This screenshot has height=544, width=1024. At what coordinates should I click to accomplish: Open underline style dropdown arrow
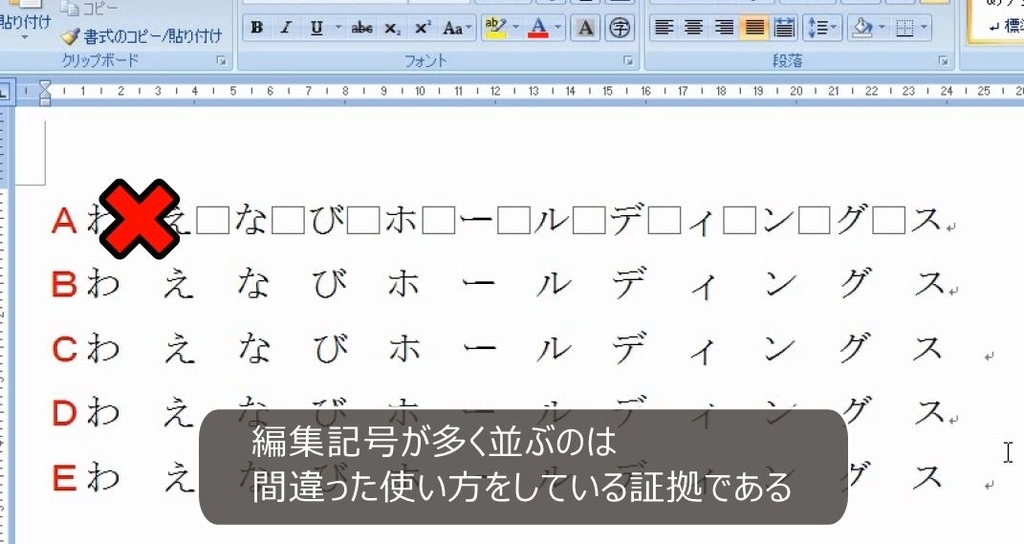tap(338, 27)
